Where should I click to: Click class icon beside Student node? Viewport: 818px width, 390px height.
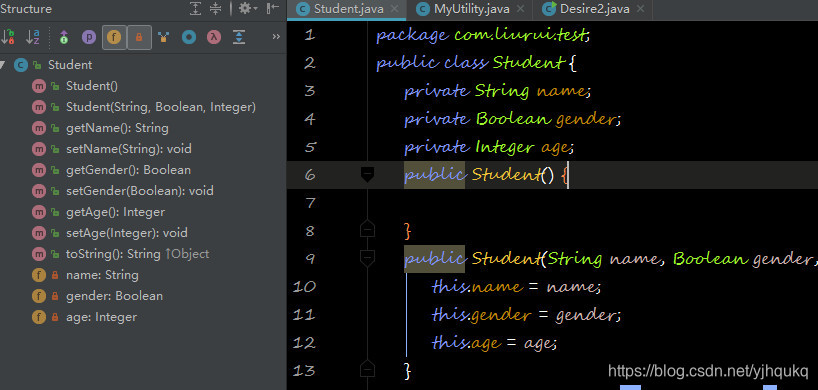click(x=21, y=65)
